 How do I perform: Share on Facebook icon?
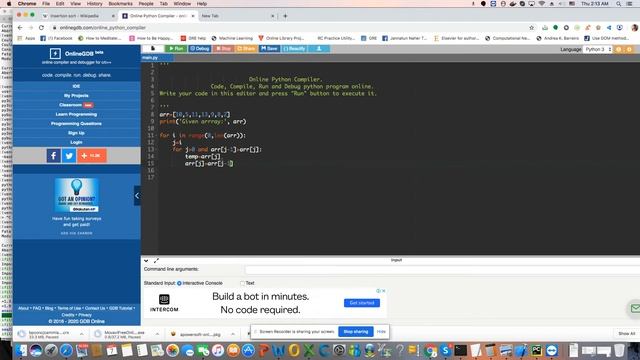click(x=53, y=156)
